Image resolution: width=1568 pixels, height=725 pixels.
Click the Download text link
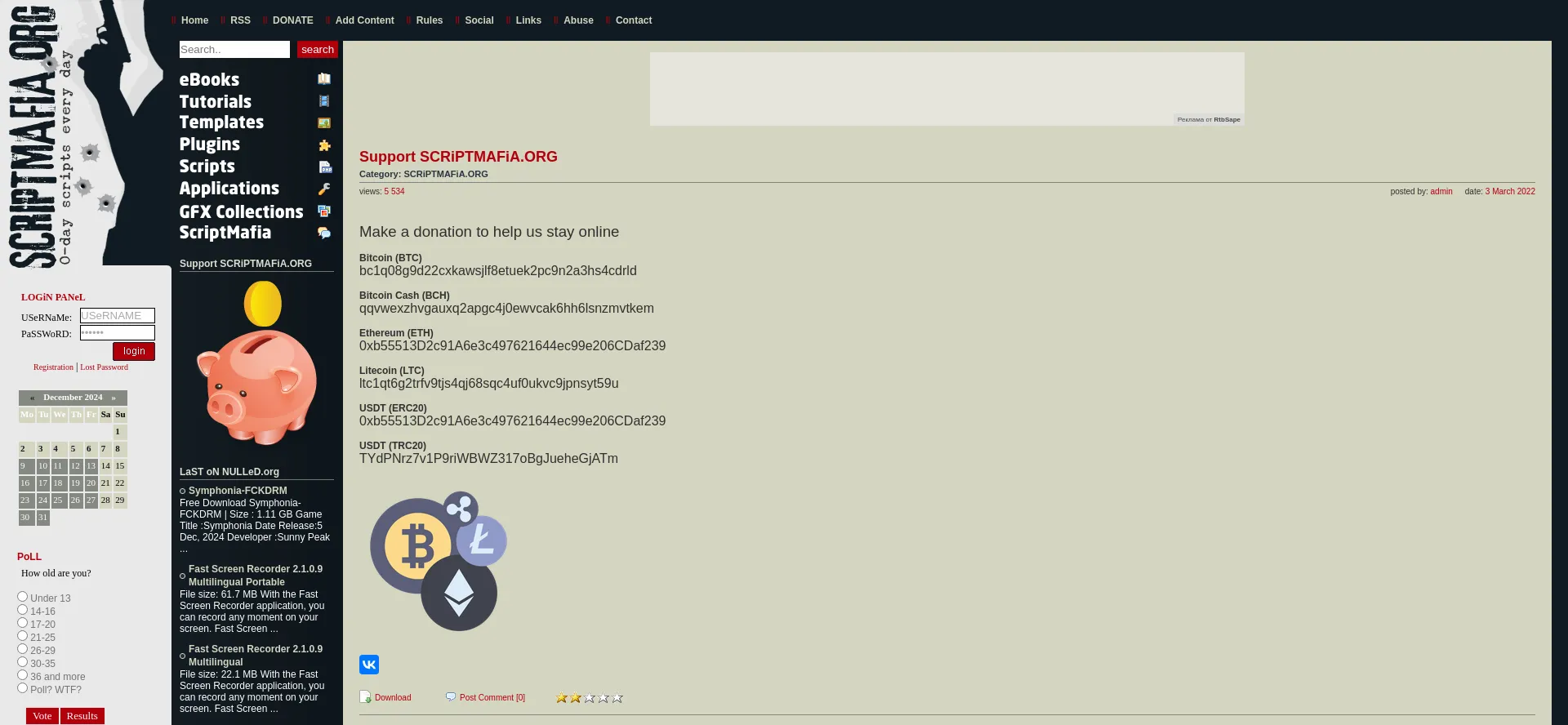[x=393, y=698]
